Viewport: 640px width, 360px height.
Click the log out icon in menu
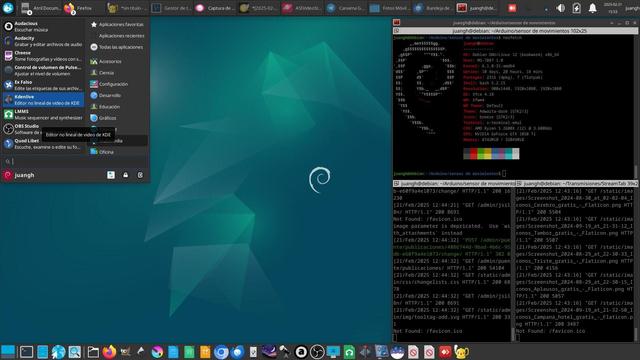pos(140,175)
